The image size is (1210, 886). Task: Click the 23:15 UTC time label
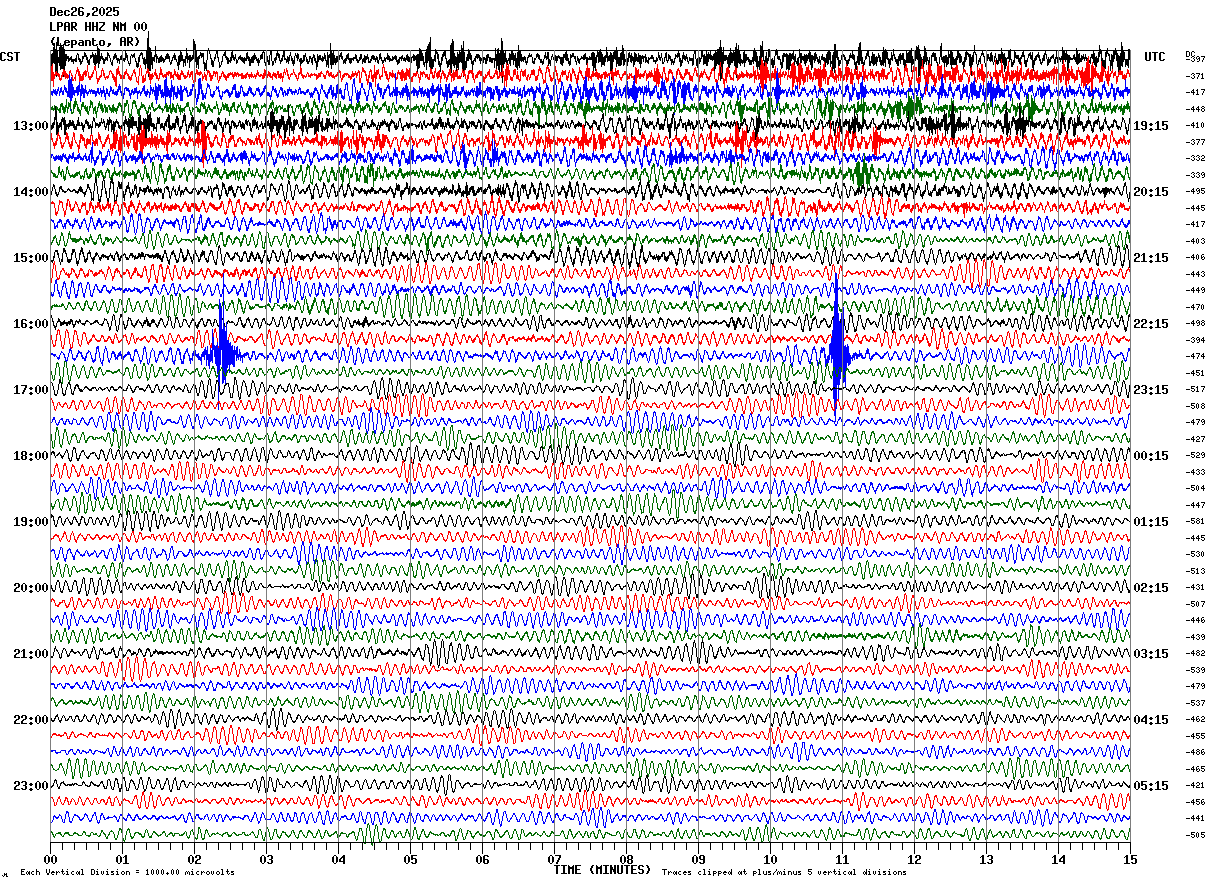coord(1151,390)
